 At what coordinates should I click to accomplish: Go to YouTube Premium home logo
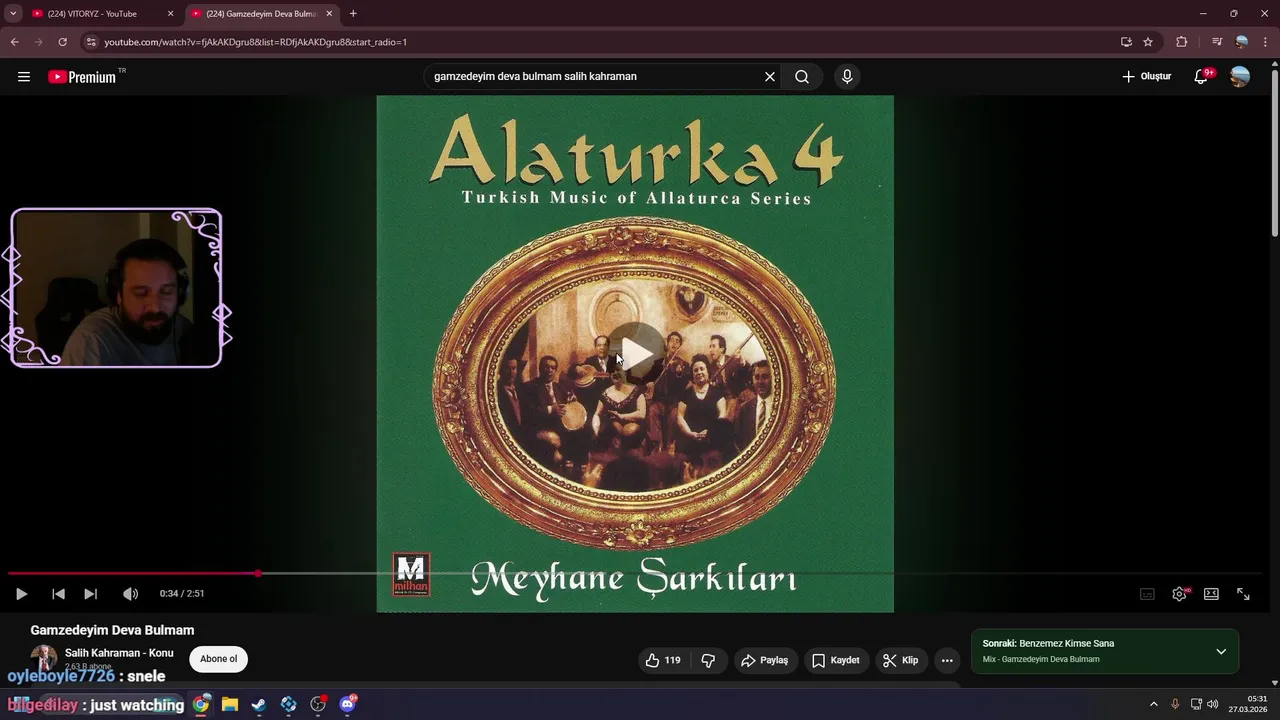point(82,77)
